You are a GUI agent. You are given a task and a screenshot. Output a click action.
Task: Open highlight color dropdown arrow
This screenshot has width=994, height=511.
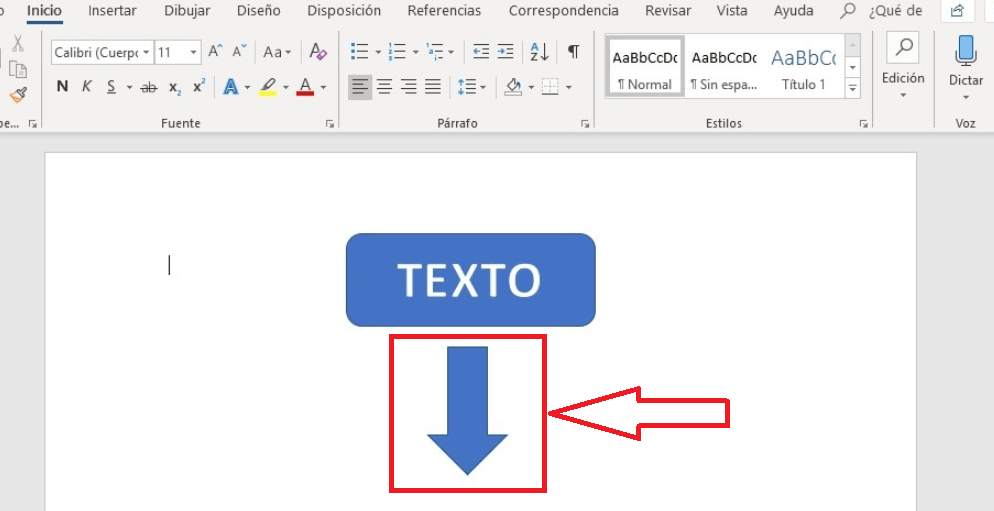coord(286,87)
